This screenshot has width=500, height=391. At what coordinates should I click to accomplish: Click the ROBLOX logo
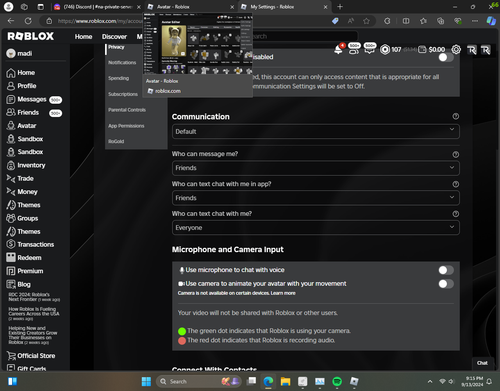point(31,36)
